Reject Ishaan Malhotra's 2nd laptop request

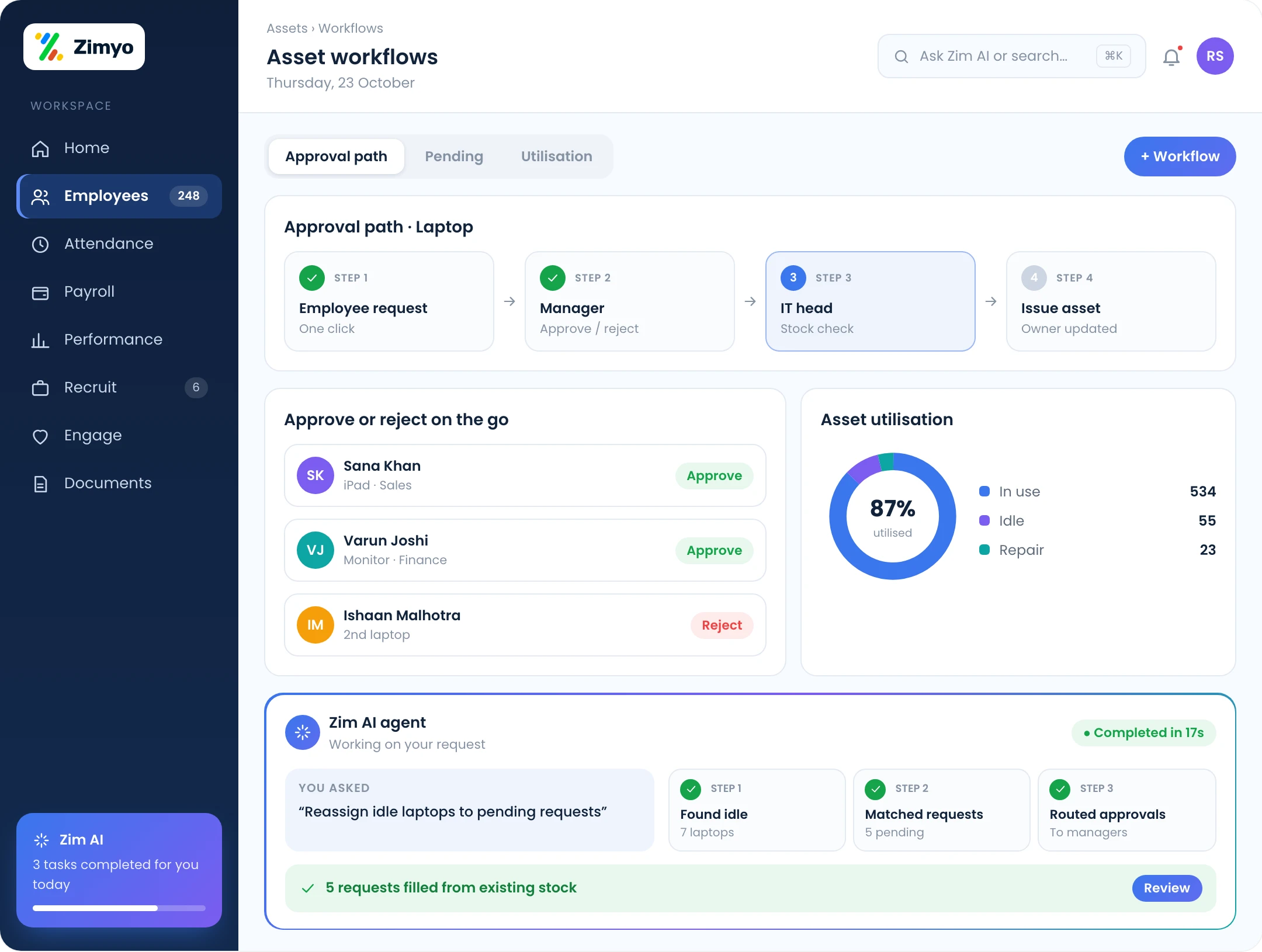(x=722, y=625)
